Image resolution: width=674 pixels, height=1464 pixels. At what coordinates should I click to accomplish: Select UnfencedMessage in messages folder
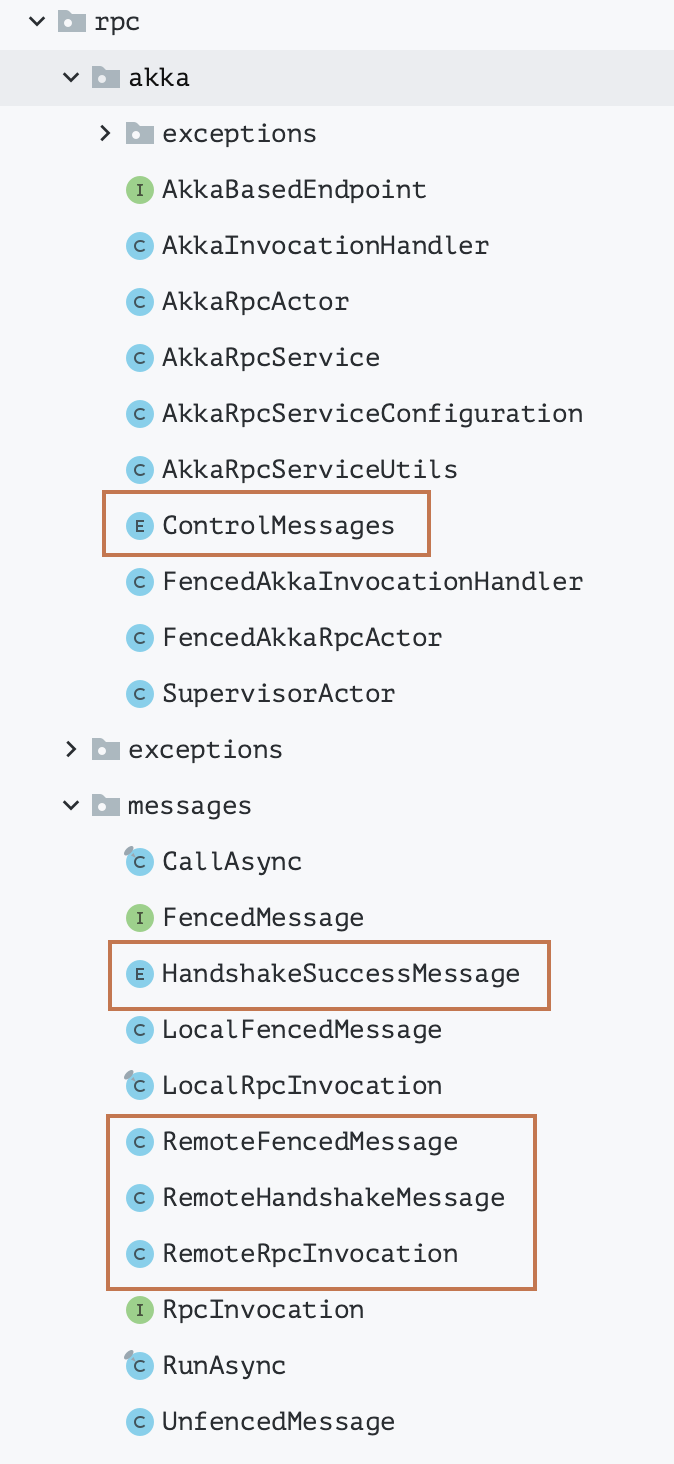point(279,1421)
